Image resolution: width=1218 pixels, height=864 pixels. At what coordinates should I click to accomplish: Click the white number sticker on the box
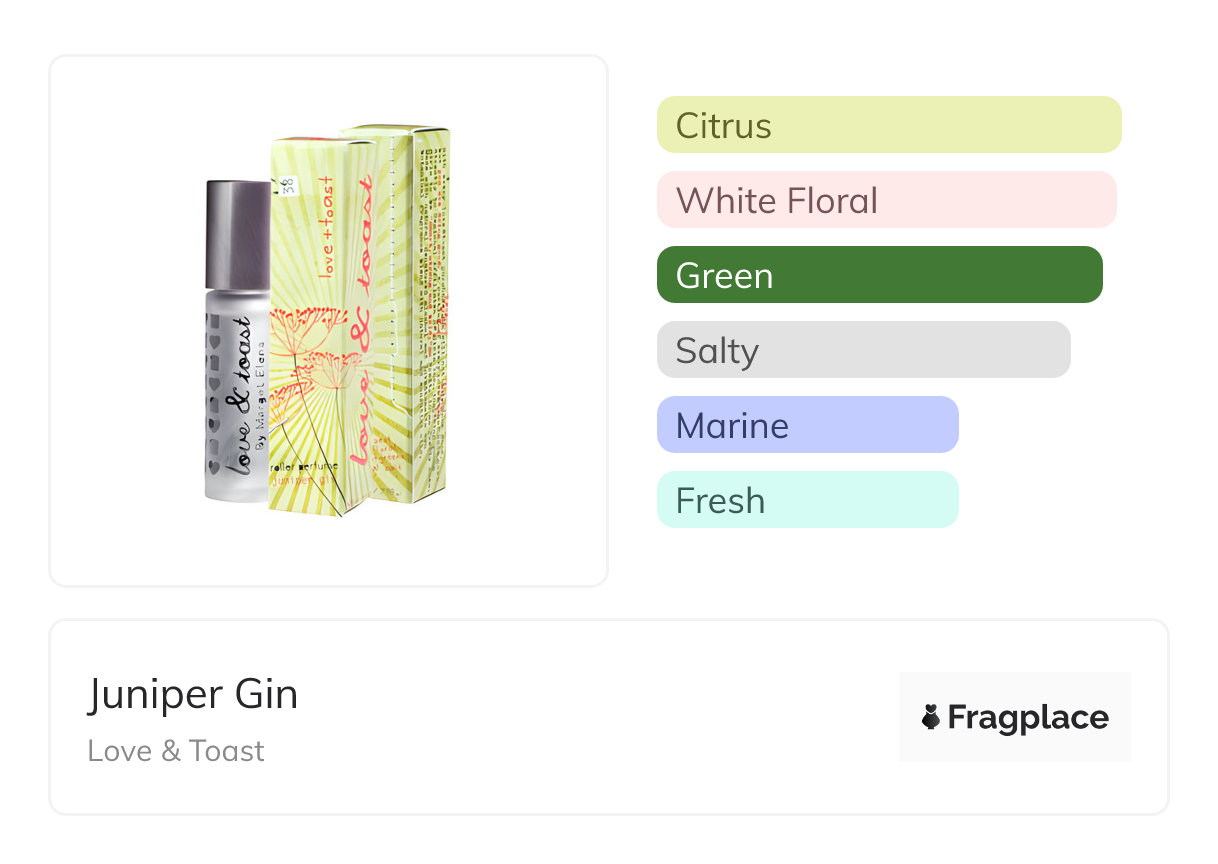click(x=287, y=184)
